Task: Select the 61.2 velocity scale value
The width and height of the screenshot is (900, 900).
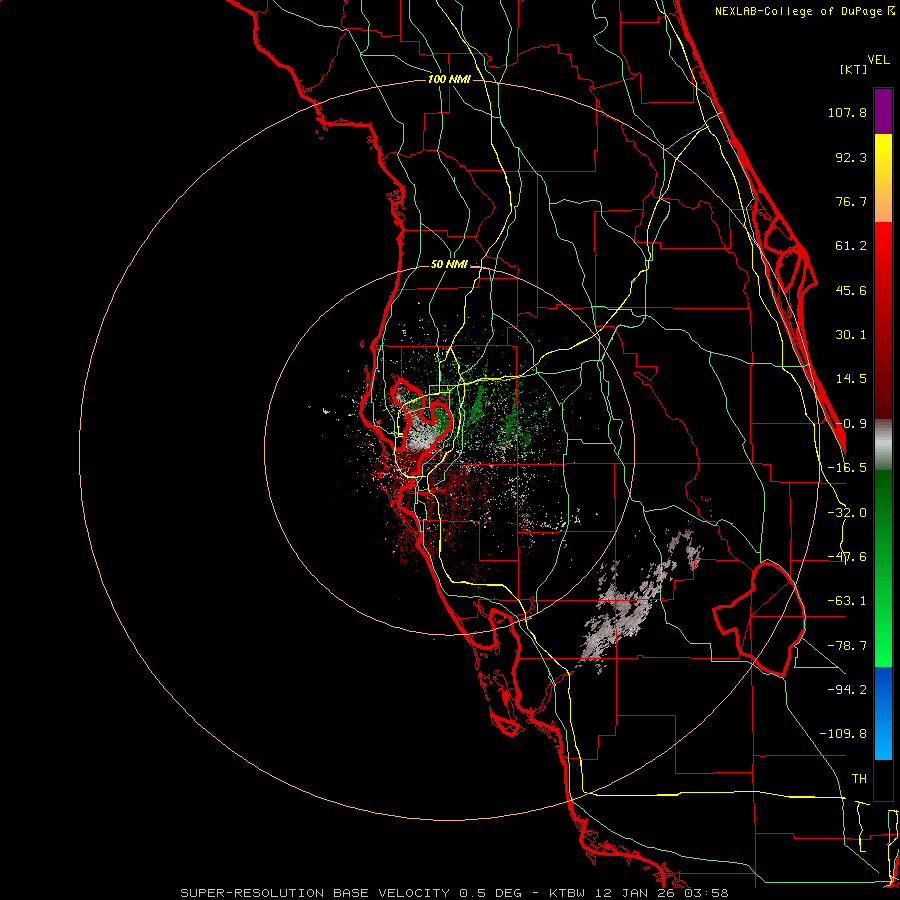Action: click(x=851, y=246)
